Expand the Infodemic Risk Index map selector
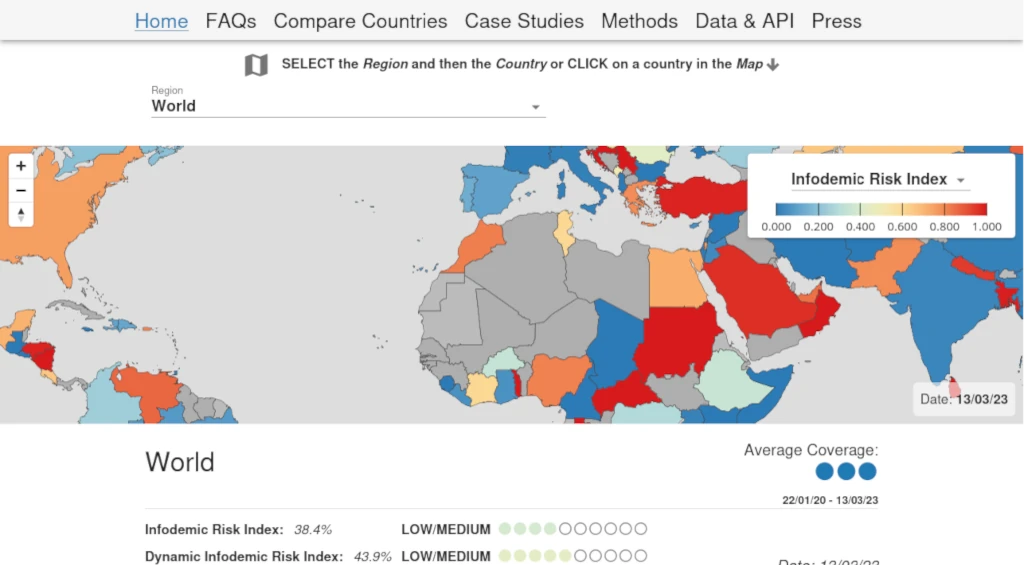Viewport: 1024px width, 565px height. pyautogui.click(x=879, y=180)
